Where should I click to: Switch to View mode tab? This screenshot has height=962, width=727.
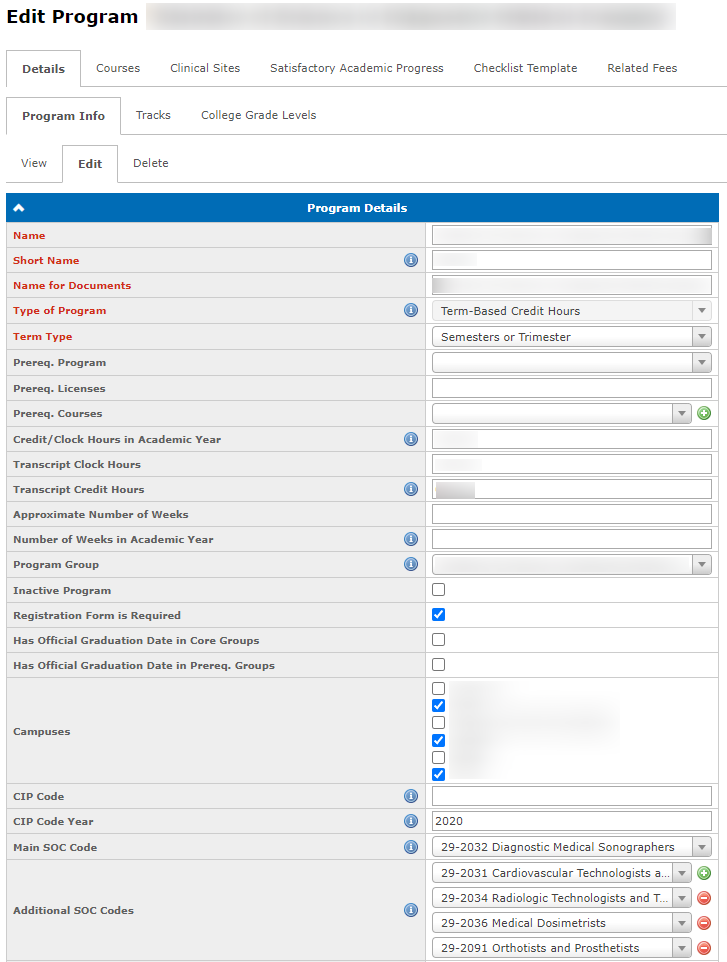tap(34, 163)
